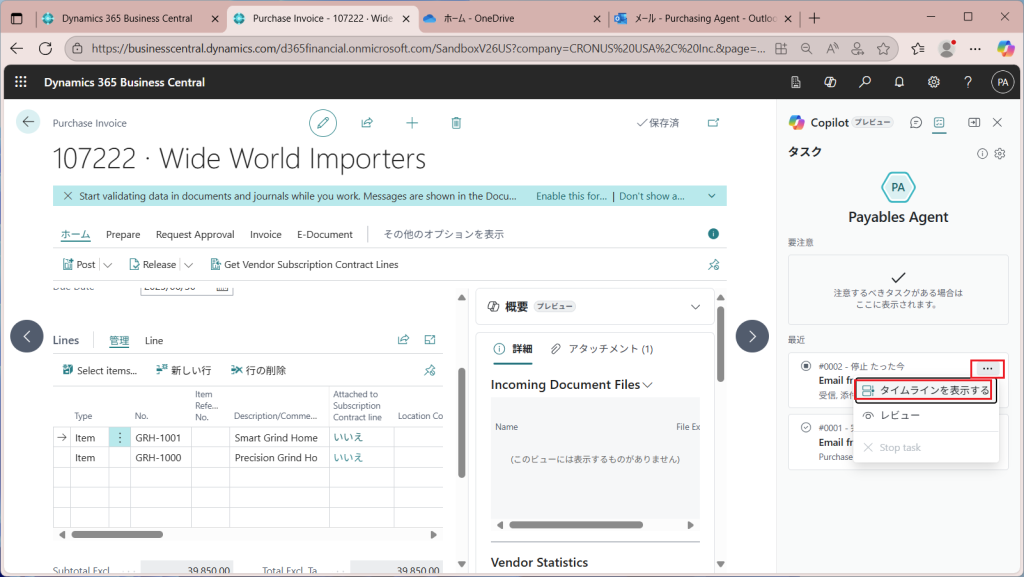This screenshot has height=577, width=1024.
Task: Click the Release button
Action: tap(153, 264)
